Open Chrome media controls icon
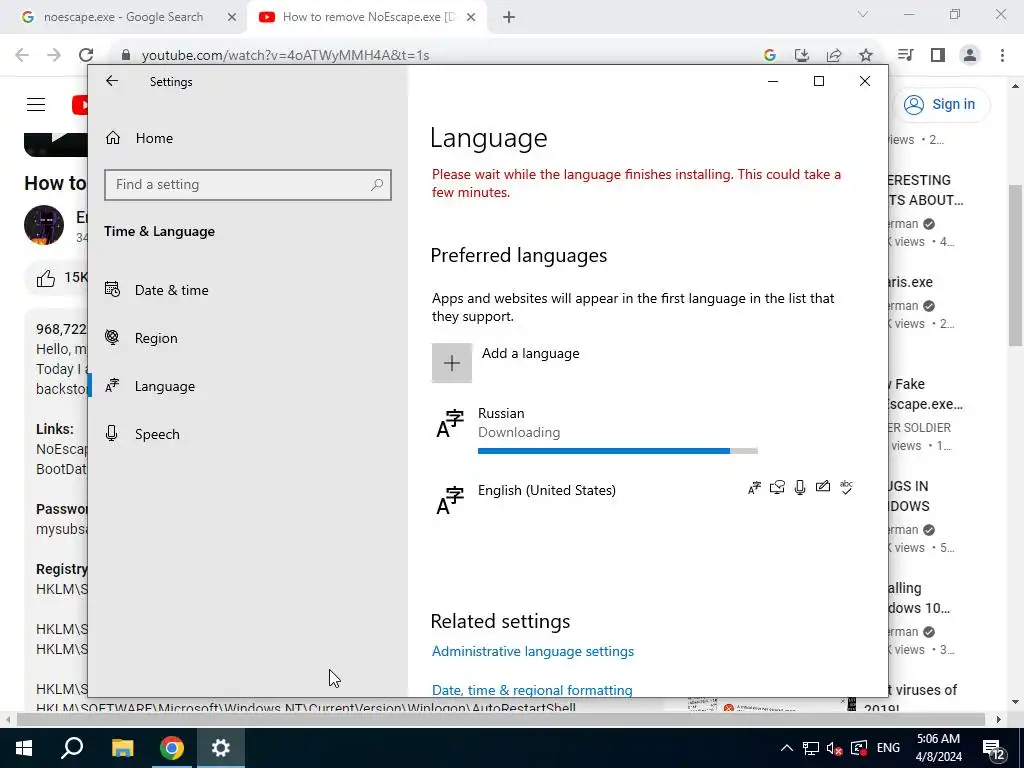This screenshot has height=768, width=1024. point(905,55)
